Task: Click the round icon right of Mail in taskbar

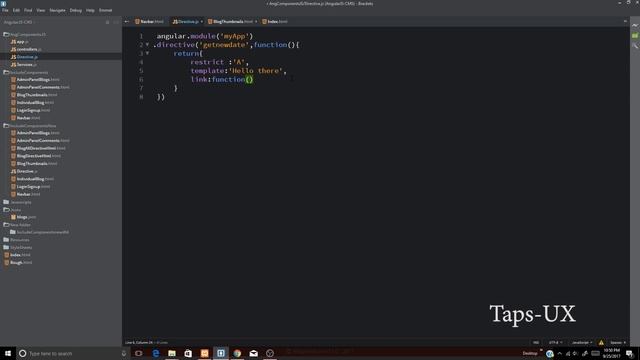Action: click(270, 353)
